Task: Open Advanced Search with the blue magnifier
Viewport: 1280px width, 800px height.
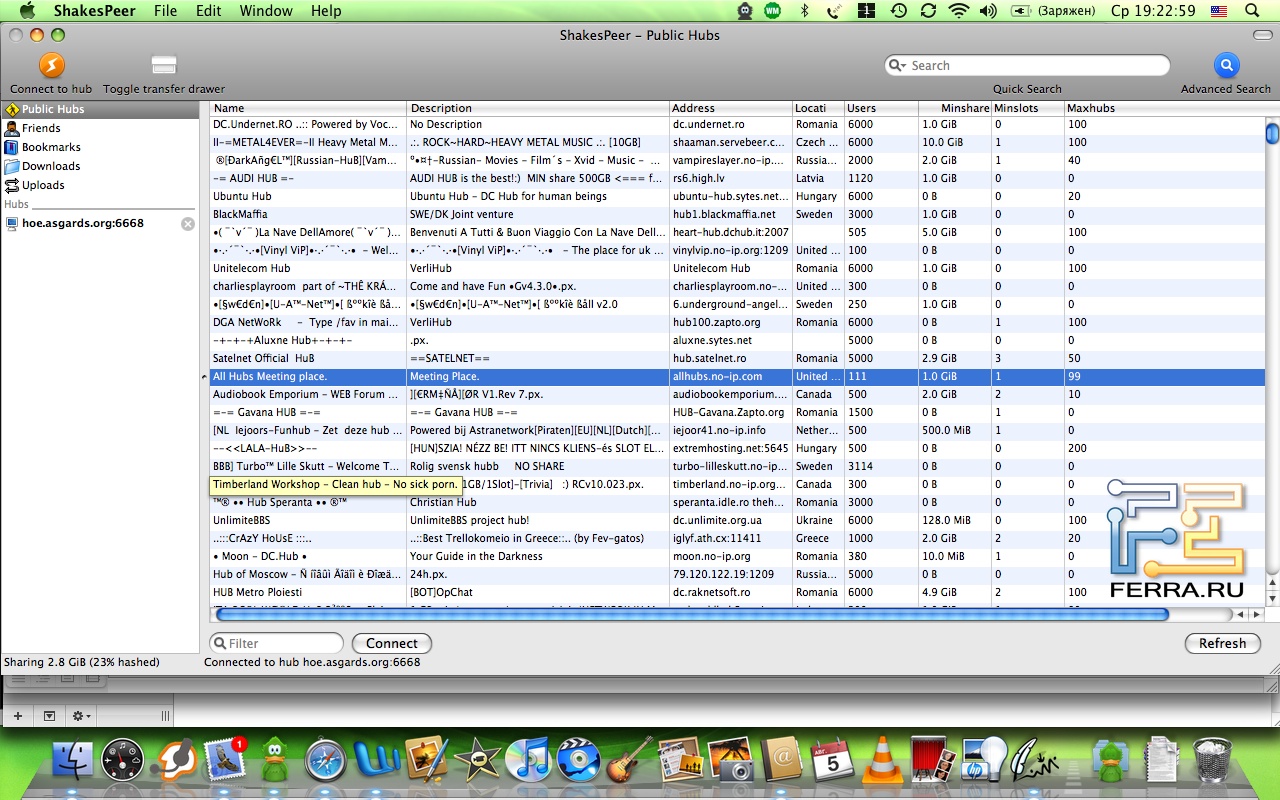Action: click(1225, 66)
